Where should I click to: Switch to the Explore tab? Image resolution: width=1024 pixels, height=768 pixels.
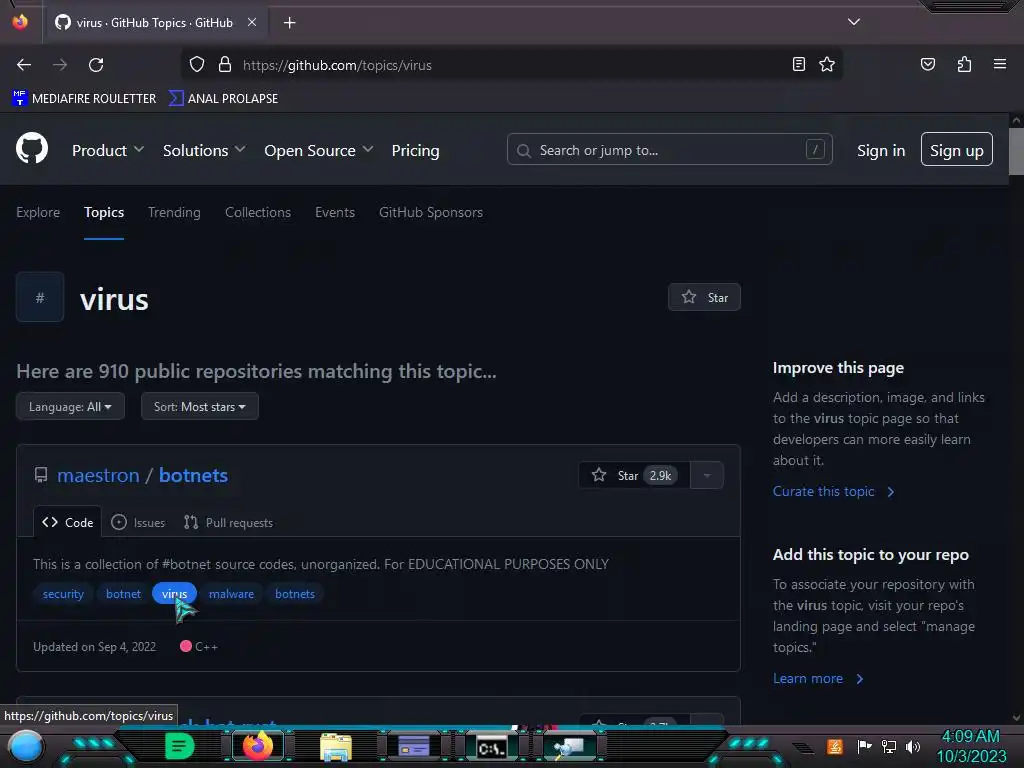(38, 212)
